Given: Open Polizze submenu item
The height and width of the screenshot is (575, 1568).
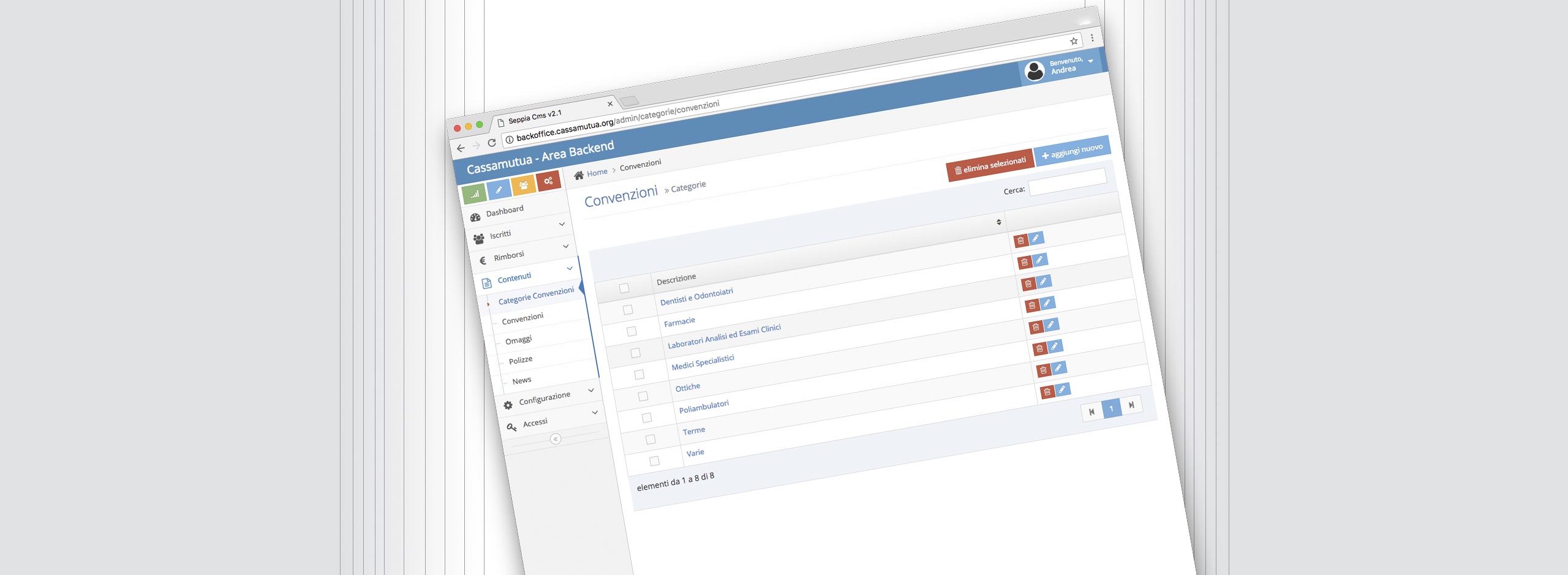Looking at the screenshot, I should point(521,360).
